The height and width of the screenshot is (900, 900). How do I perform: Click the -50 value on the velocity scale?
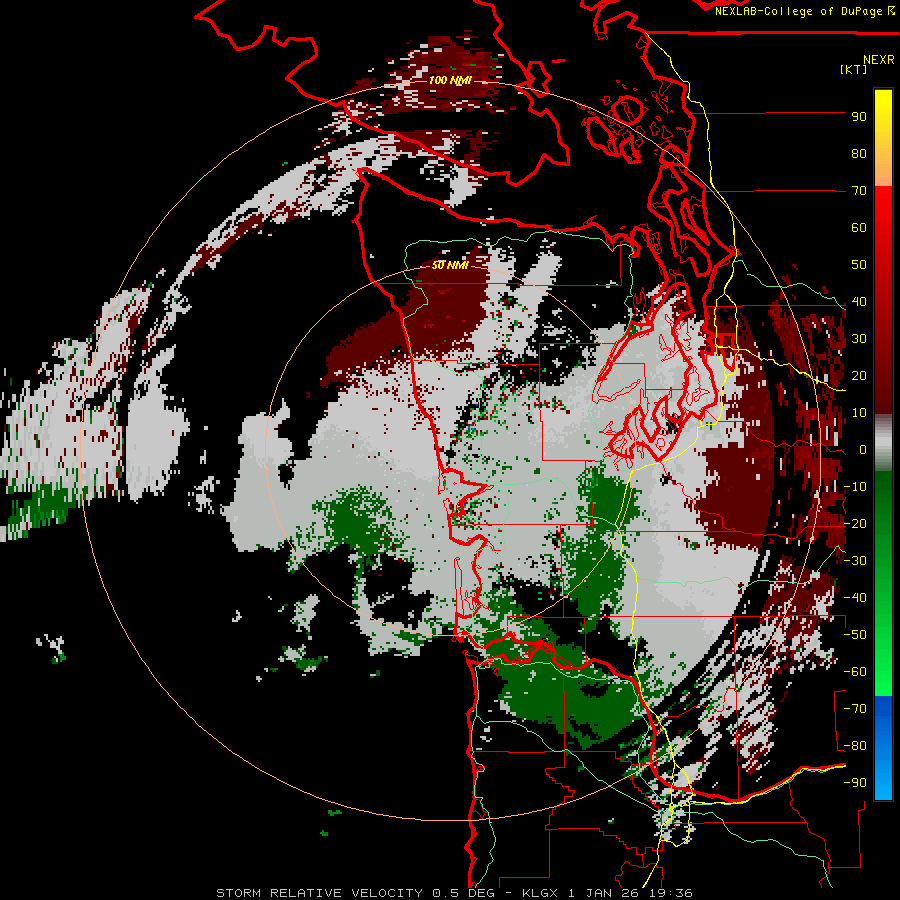[855, 635]
